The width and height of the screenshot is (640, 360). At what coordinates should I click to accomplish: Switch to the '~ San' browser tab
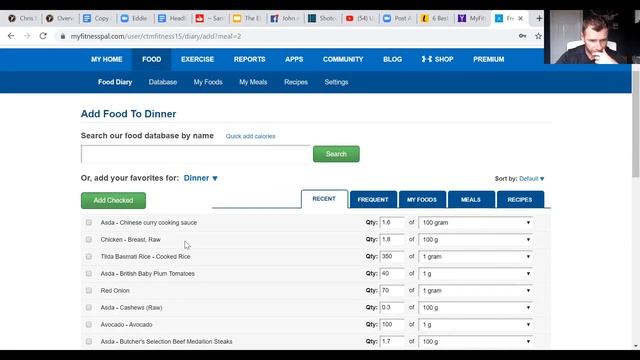(x=210, y=18)
